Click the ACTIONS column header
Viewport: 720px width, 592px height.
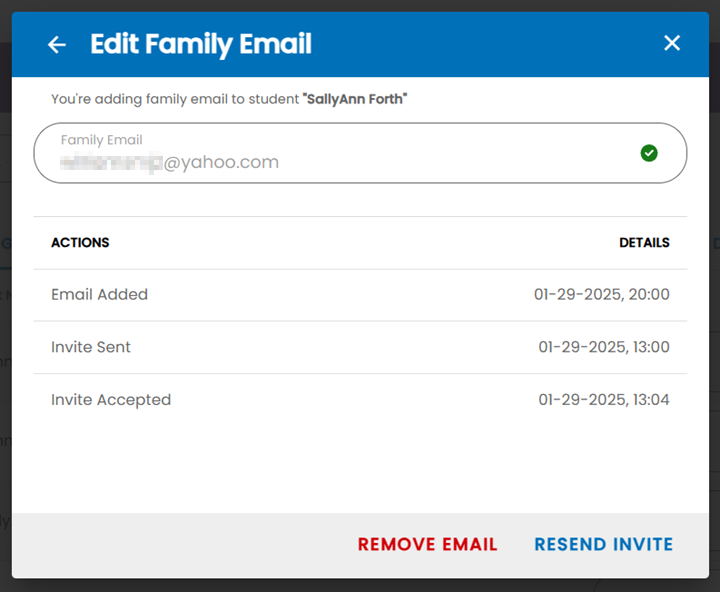tap(80, 242)
